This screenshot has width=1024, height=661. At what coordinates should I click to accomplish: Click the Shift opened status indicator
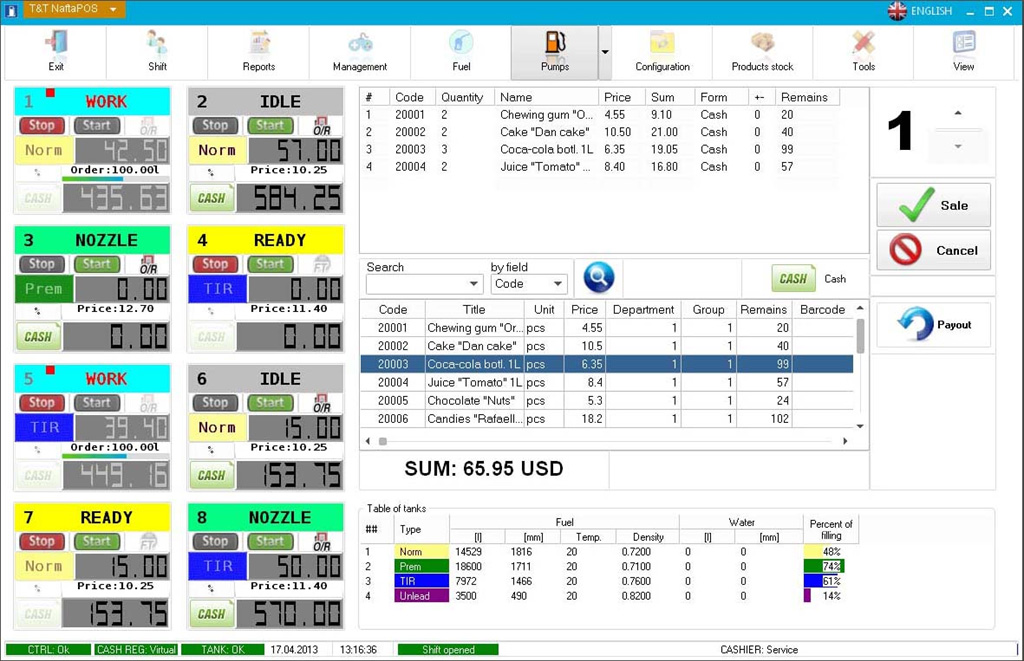coord(448,649)
